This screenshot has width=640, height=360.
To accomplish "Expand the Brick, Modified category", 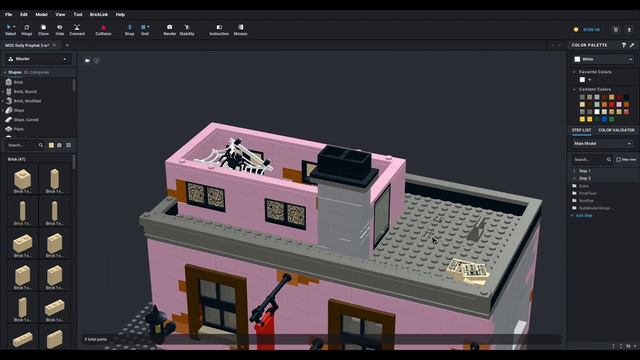I will pyautogui.click(x=3, y=101).
